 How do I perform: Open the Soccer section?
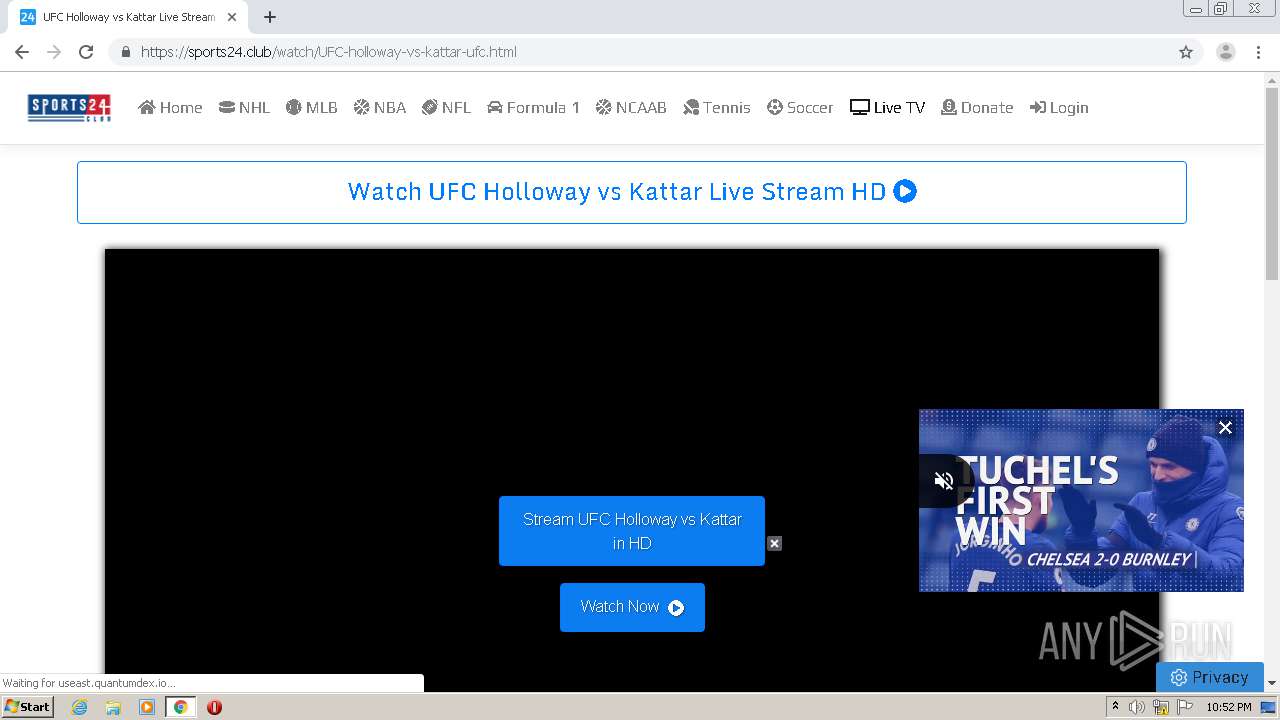click(800, 108)
